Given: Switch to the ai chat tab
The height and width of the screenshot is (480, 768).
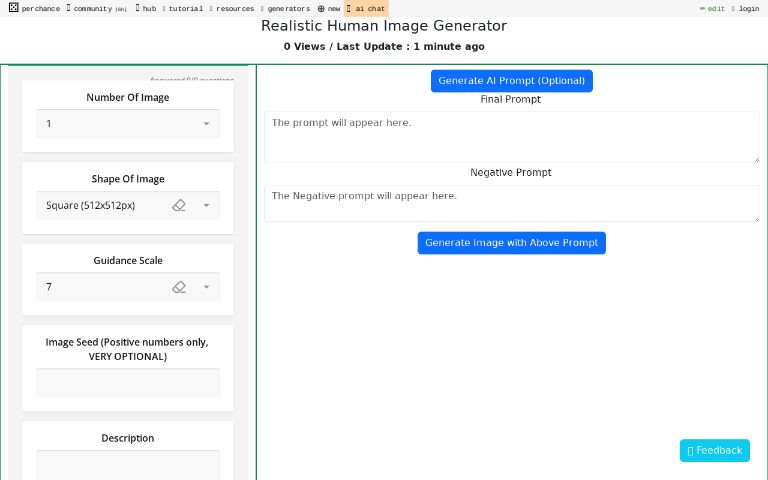Looking at the screenshot, I should pos(367,8).
